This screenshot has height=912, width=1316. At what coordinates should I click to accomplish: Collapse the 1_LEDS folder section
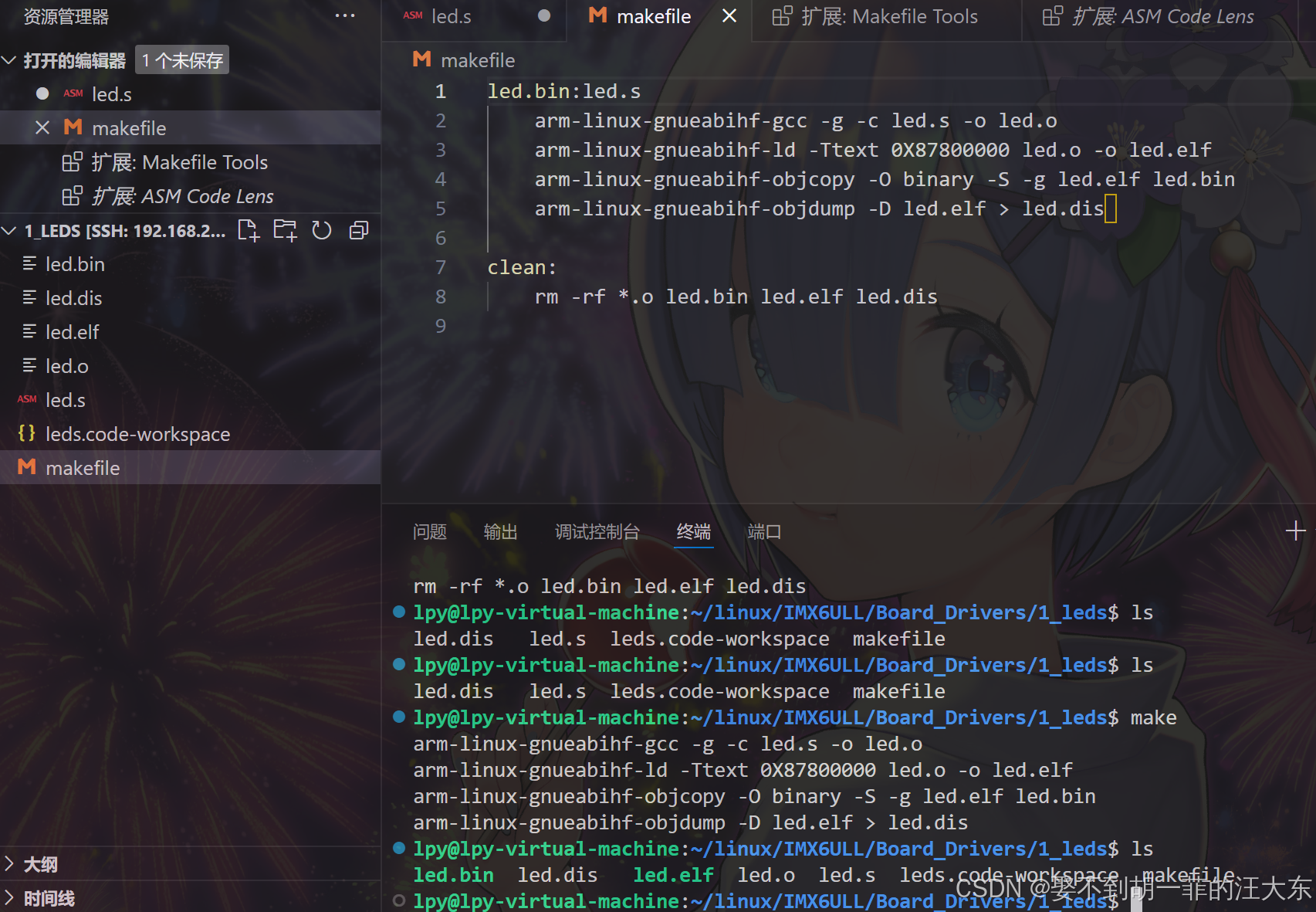tap(9, 230)
